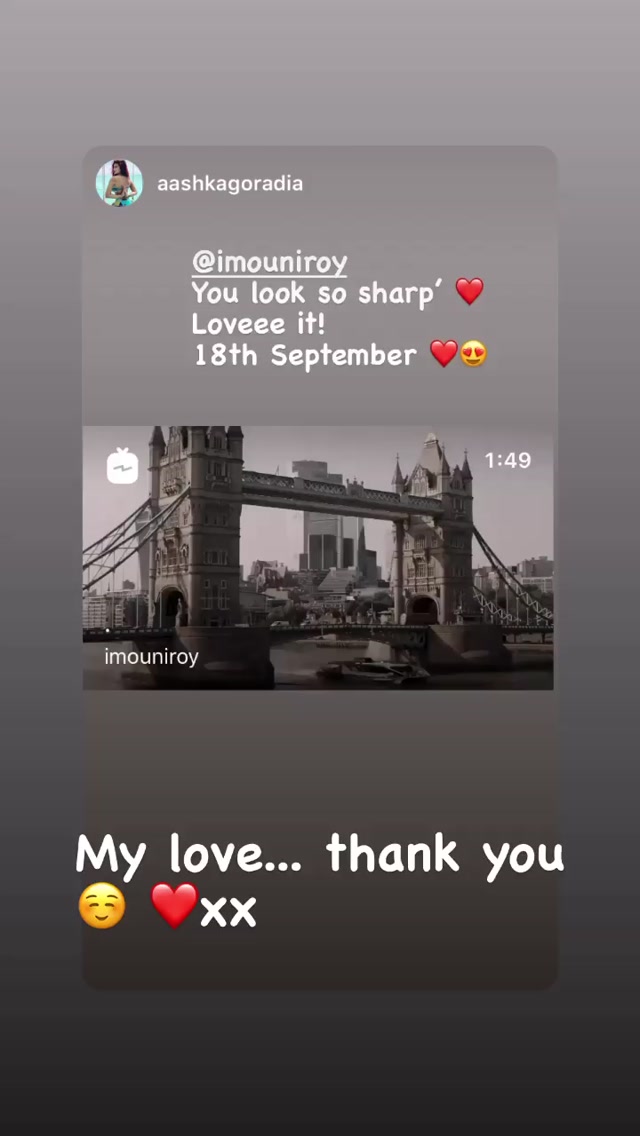Tap the "xx" text after the heart
Screen dimensions: 640x1136
[x=228, y=912]
